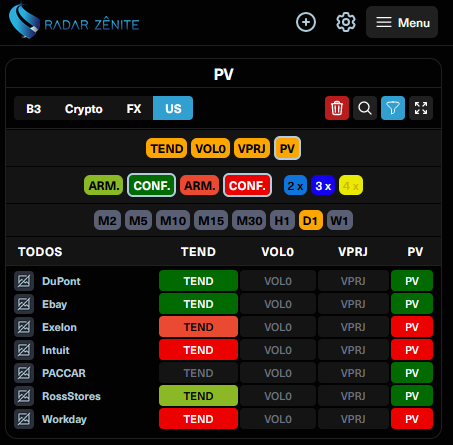453x445 pixels.
Task: Expand panel with fullscreen icon
Action: 421,108
